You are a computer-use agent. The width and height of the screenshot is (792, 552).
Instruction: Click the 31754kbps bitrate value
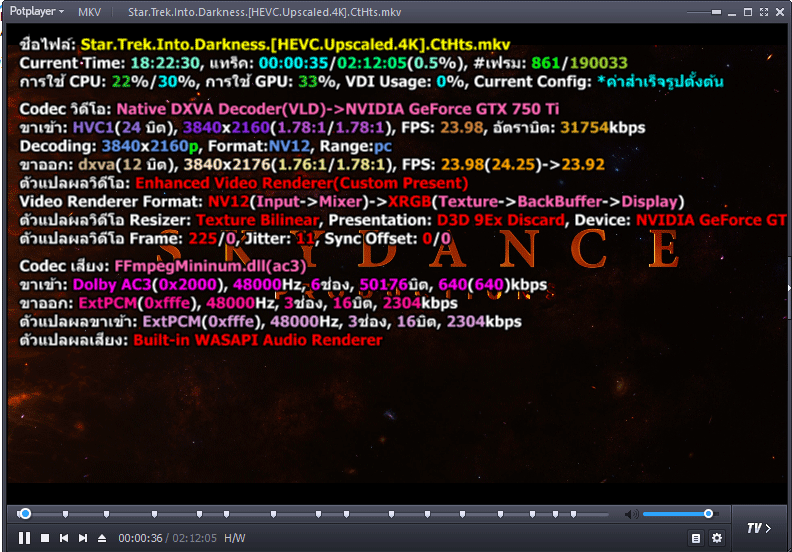603,127
